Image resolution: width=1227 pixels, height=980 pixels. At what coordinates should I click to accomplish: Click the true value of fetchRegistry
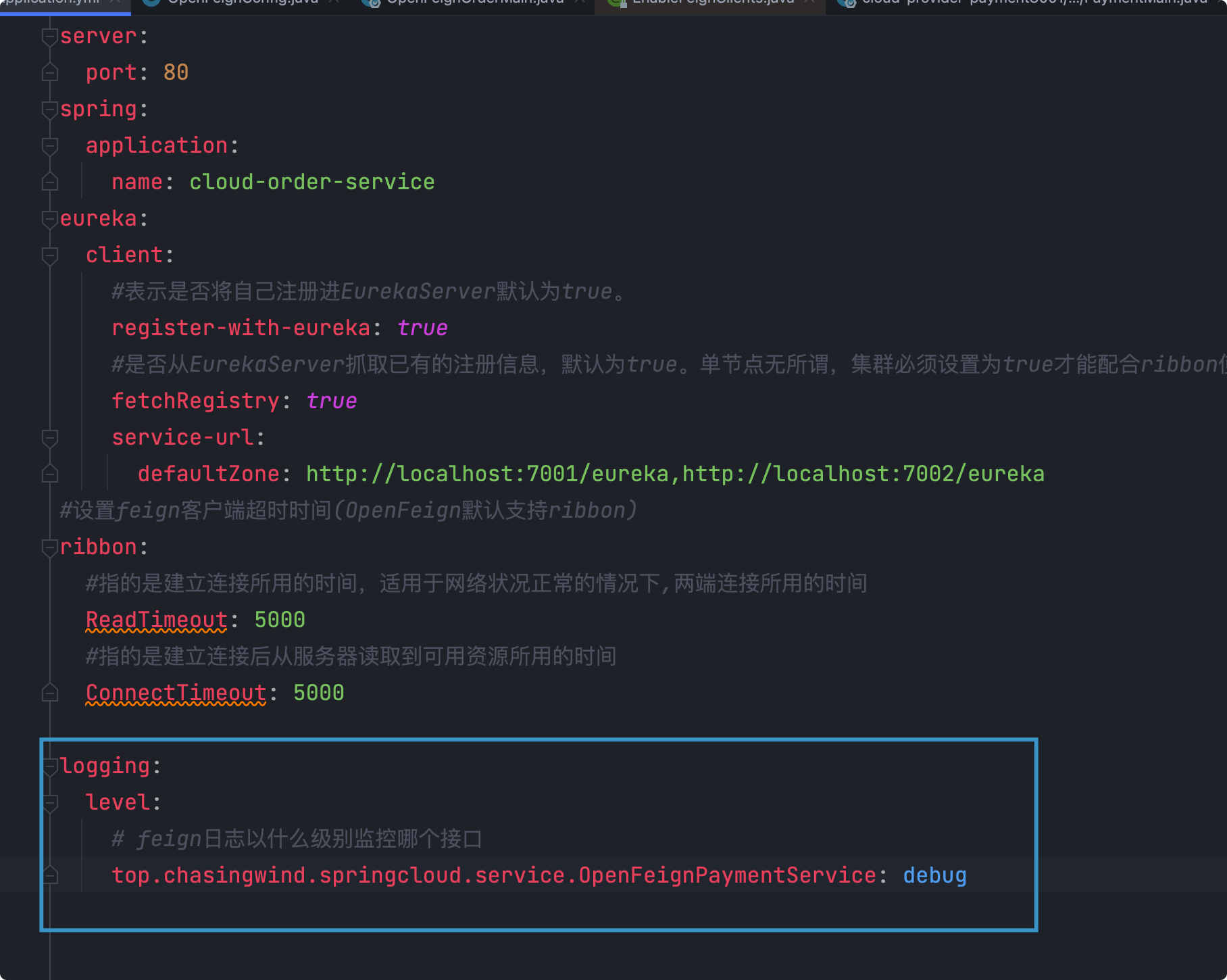pos(332,401)
